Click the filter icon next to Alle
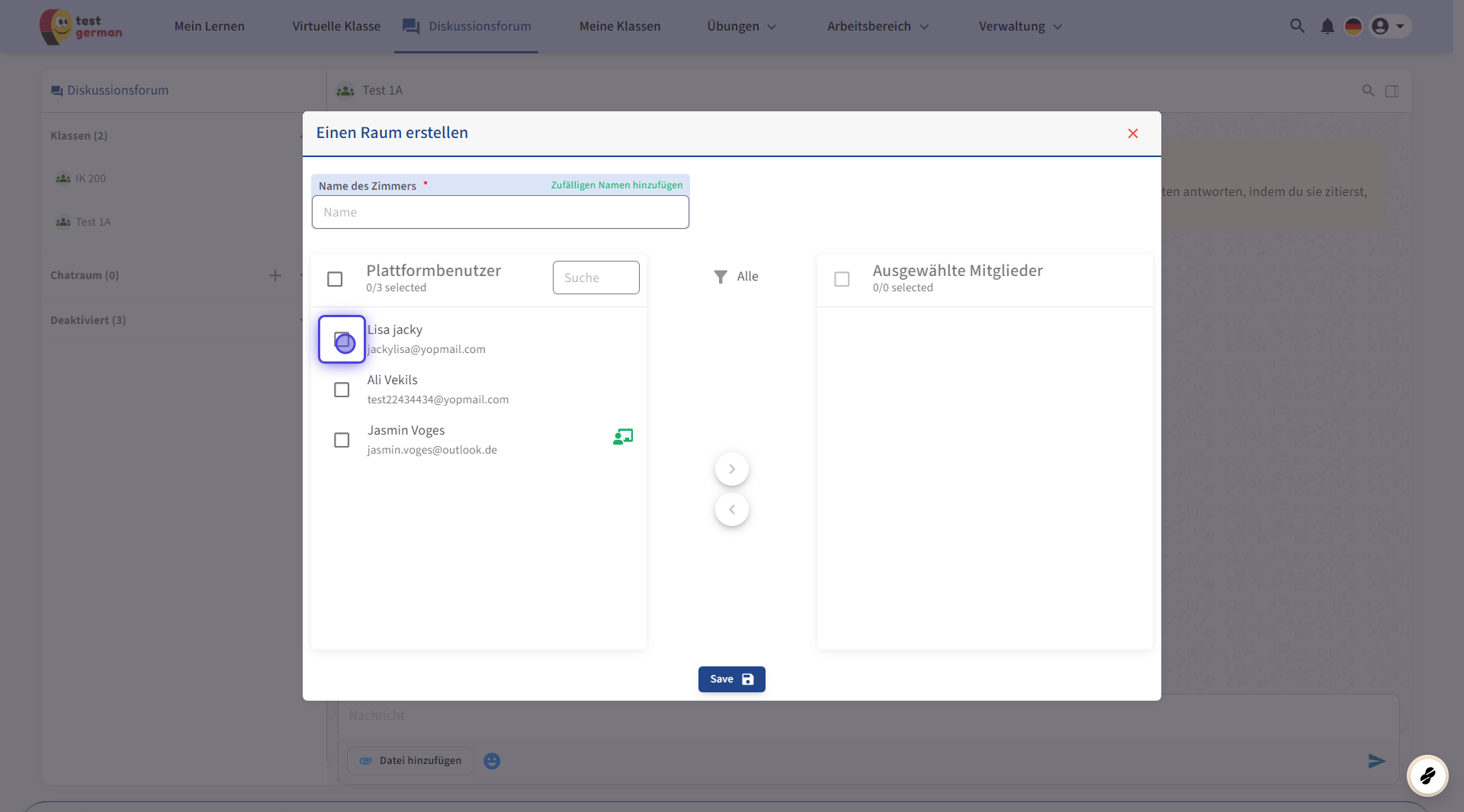This screenshot has height=812, width=1464. pos(720,277)
